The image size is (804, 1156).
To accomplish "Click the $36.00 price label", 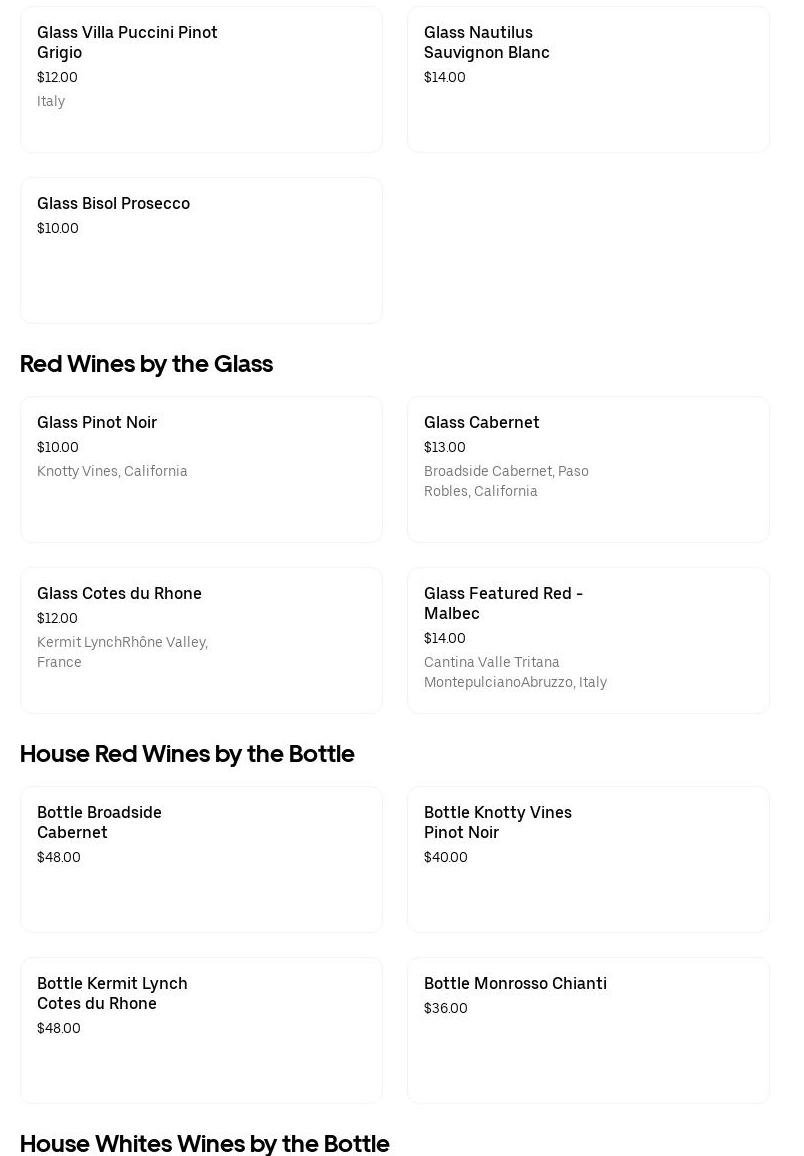I will pos(446,1008).
